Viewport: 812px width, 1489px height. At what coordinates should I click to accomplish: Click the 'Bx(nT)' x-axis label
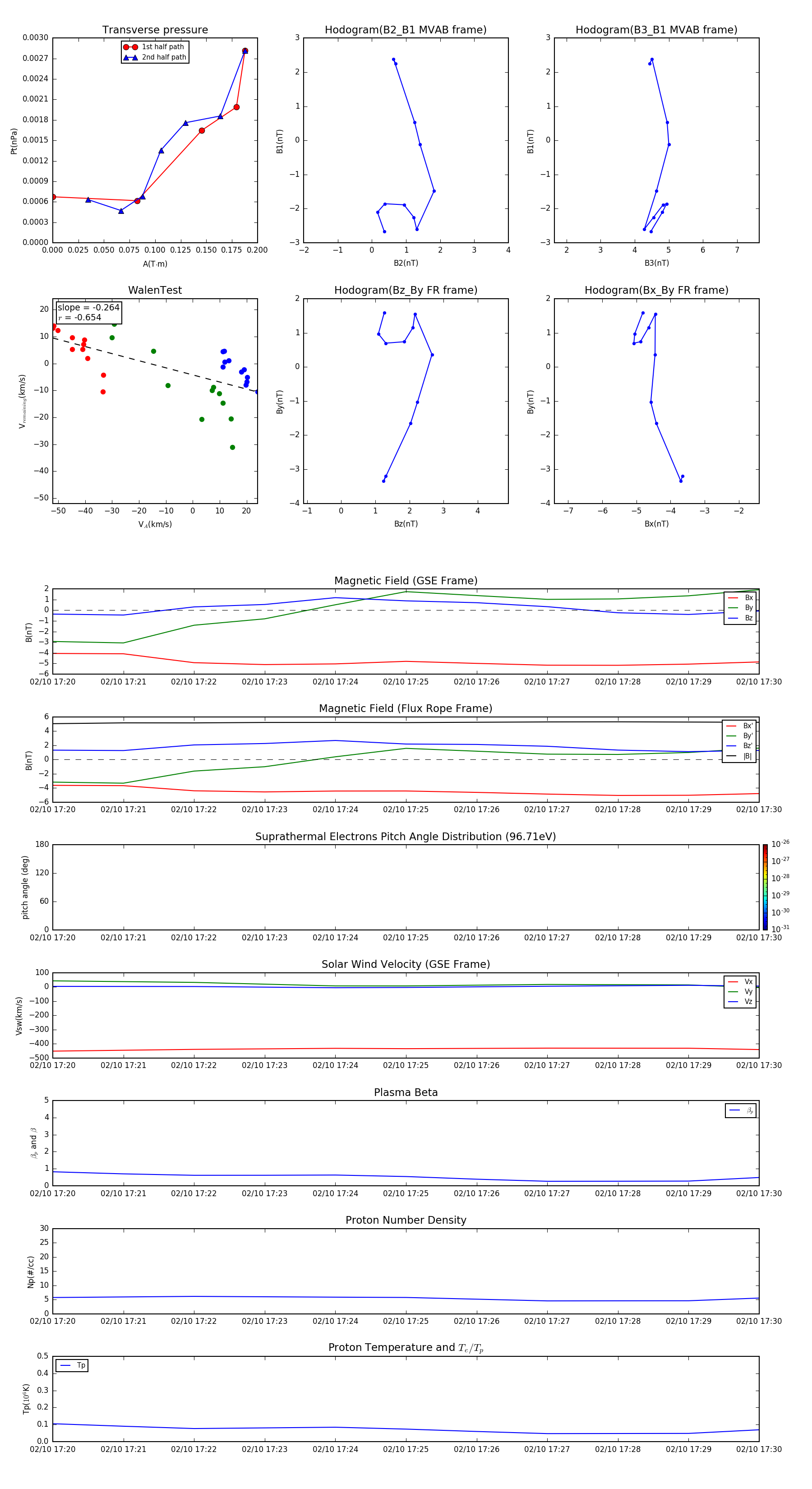tap(656, 524)
